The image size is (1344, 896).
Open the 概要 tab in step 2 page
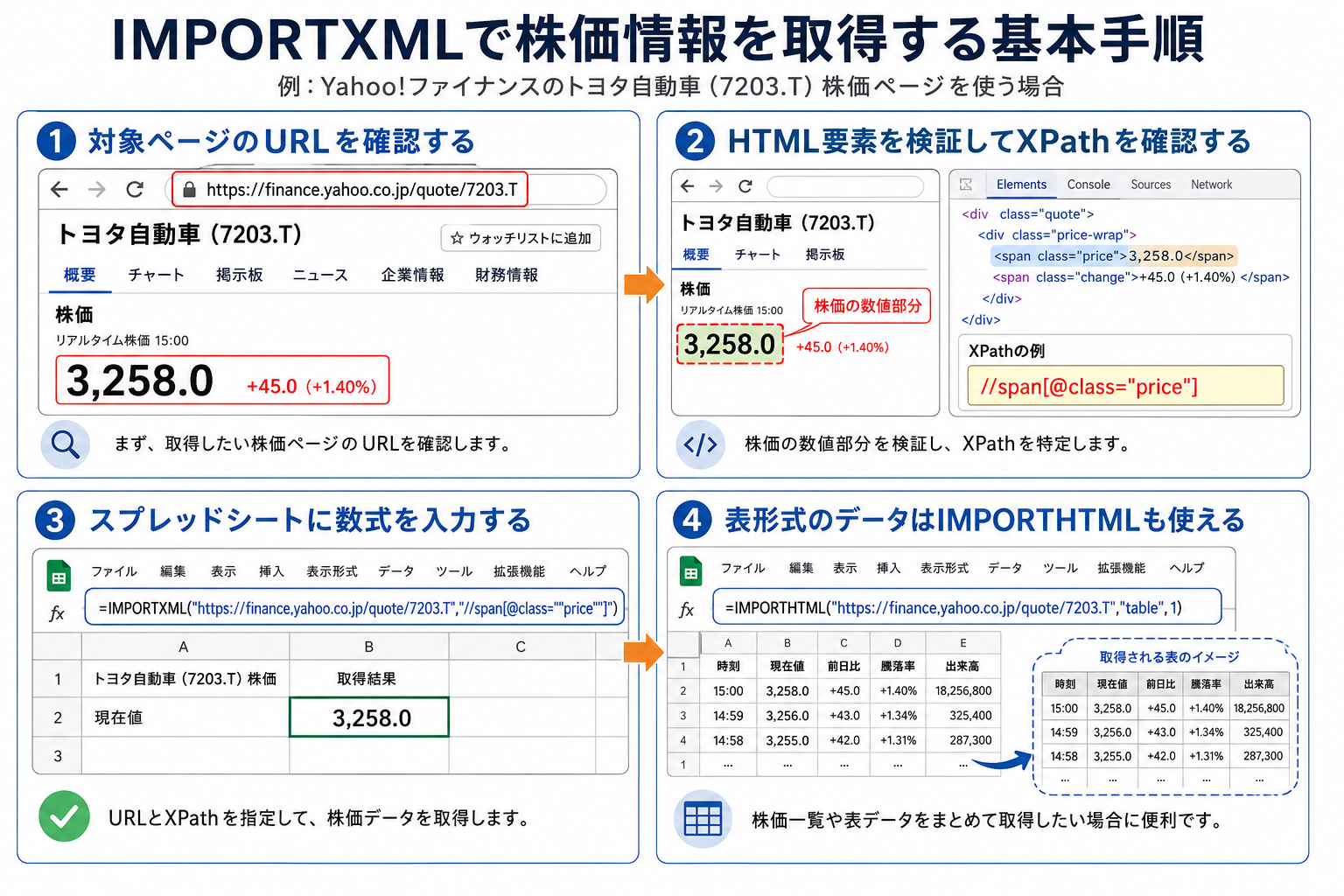pyautogui.click(x=696, y=255)
